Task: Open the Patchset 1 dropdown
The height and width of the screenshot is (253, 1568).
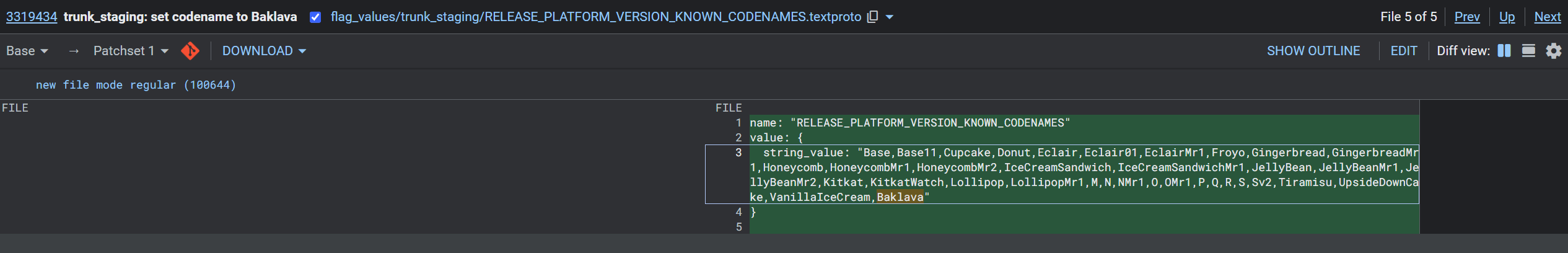Action: pyautogui.click(x=131, y=51)
